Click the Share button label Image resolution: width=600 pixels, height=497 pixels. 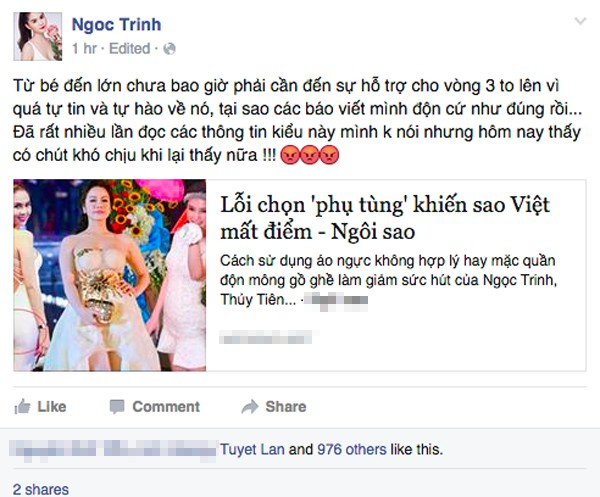click(x=286, y=406)
